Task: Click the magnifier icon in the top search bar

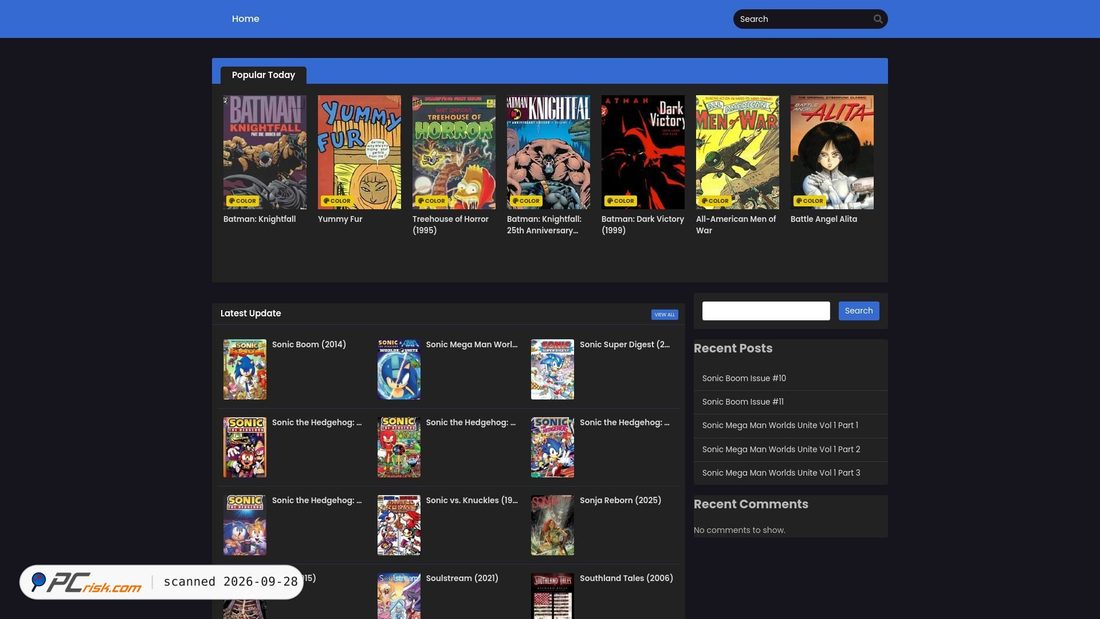Action: (878, 19)
